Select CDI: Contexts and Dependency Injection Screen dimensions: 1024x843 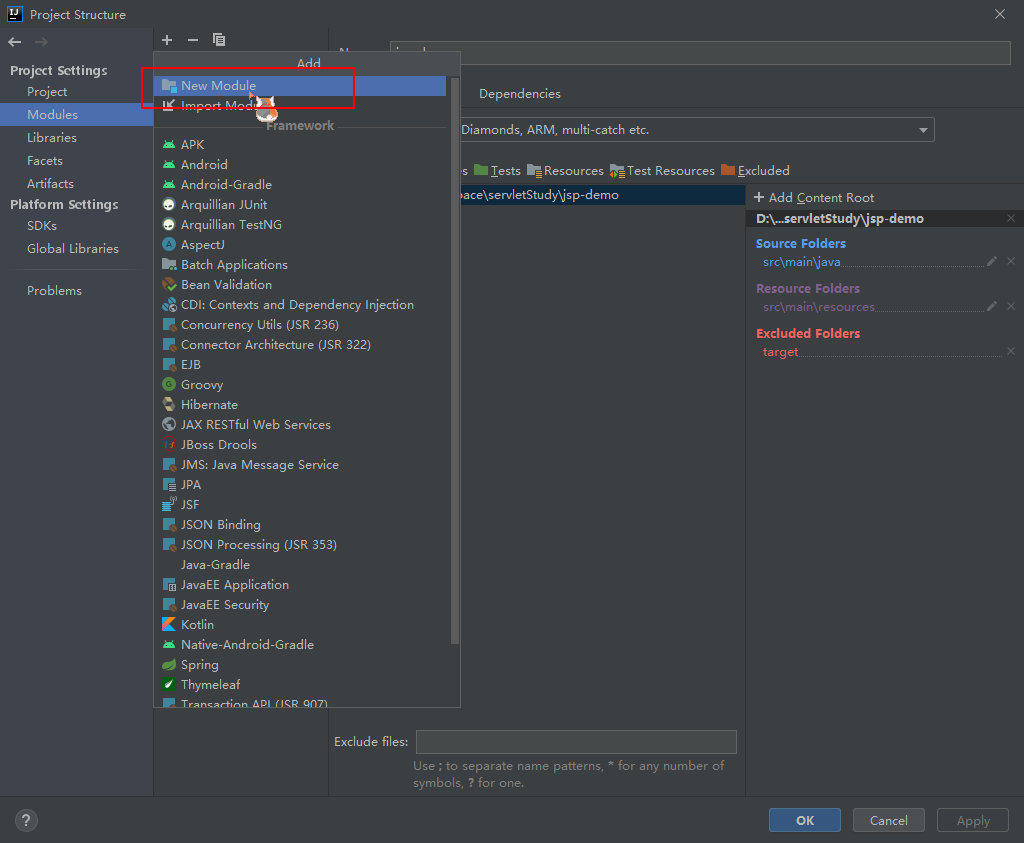(302, 304)
